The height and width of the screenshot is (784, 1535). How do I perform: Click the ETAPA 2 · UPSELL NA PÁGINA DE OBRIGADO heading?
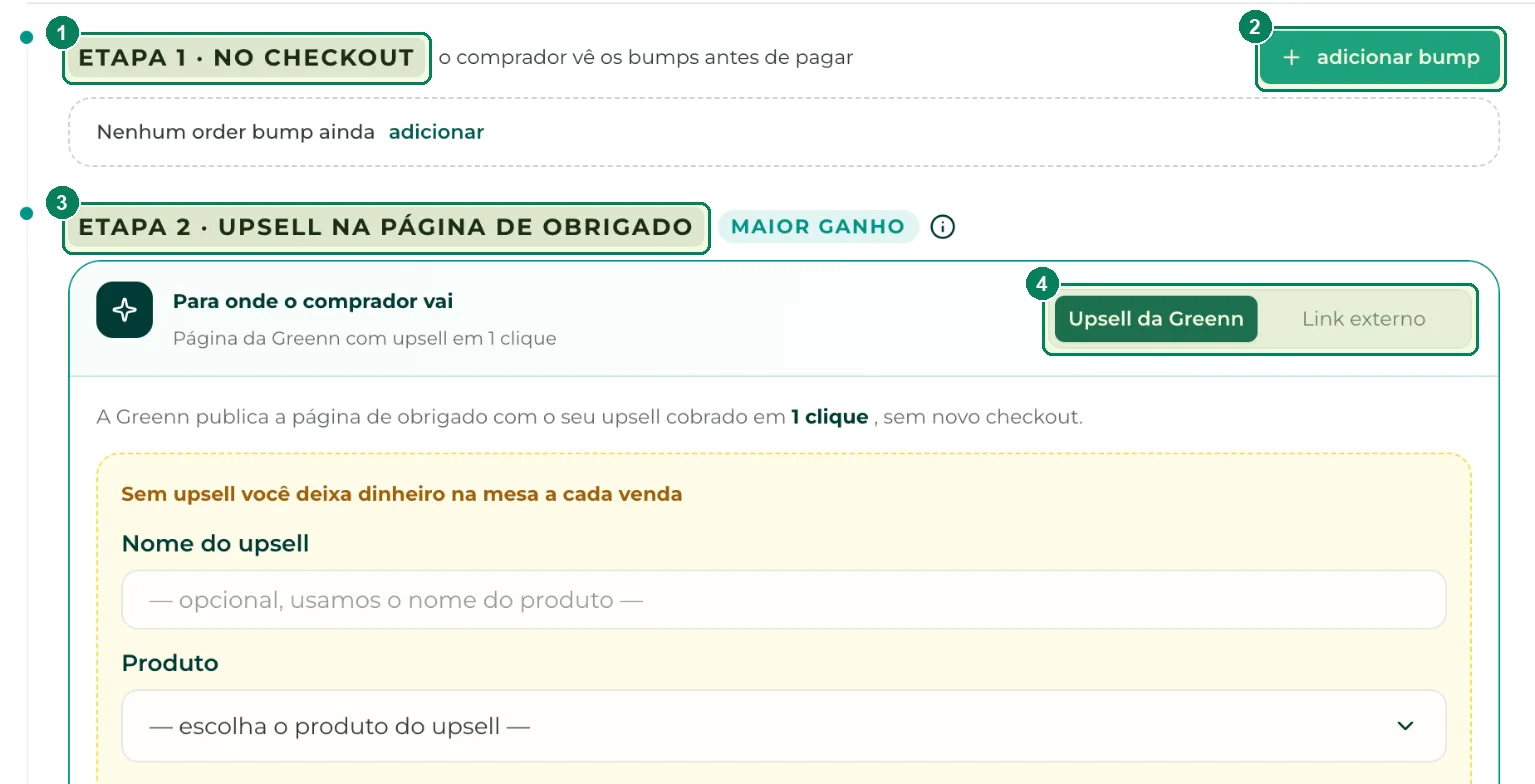tap(386, 227)
